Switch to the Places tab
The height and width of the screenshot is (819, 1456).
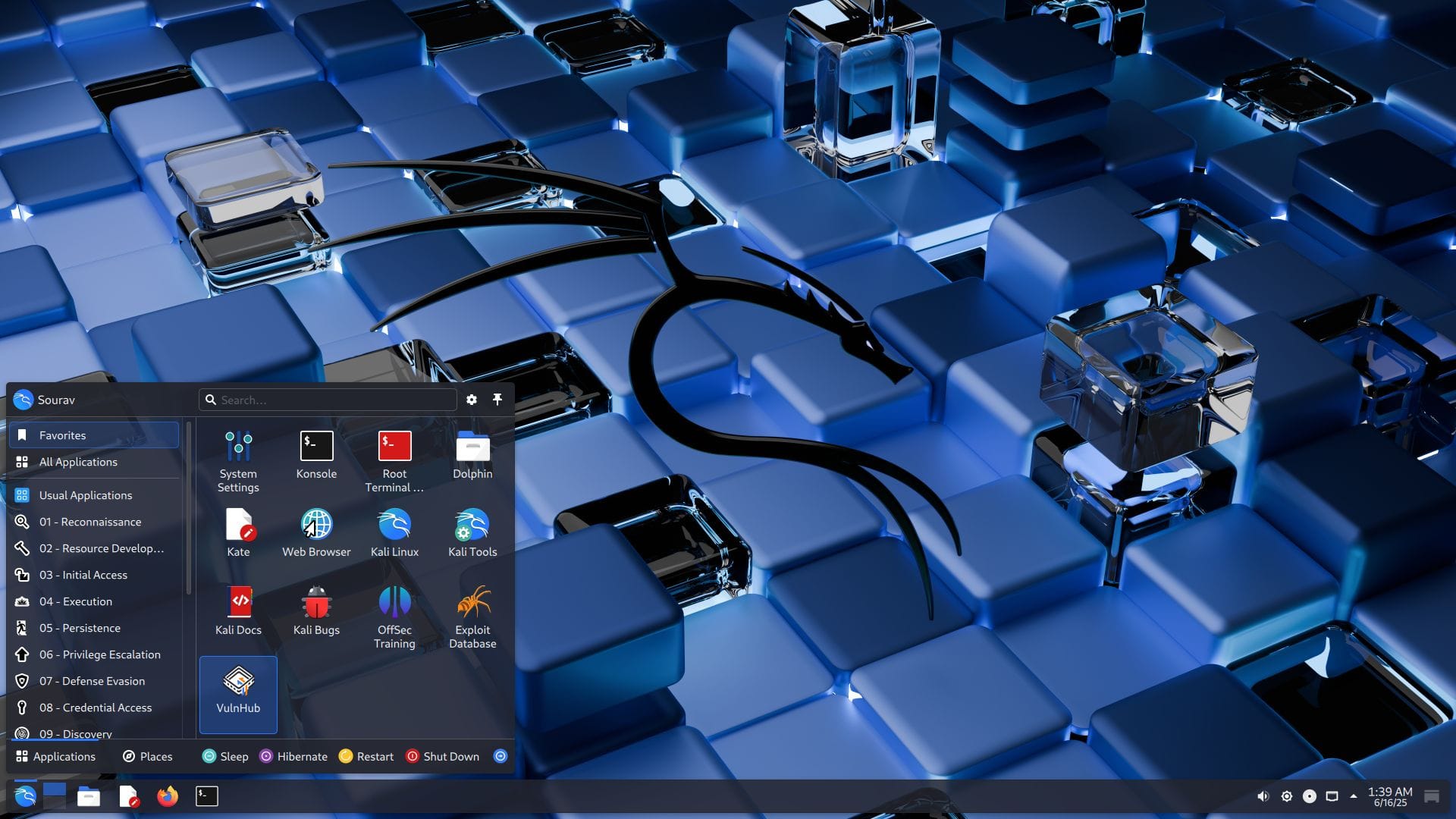pyautogui.click(x=148, y=756)
